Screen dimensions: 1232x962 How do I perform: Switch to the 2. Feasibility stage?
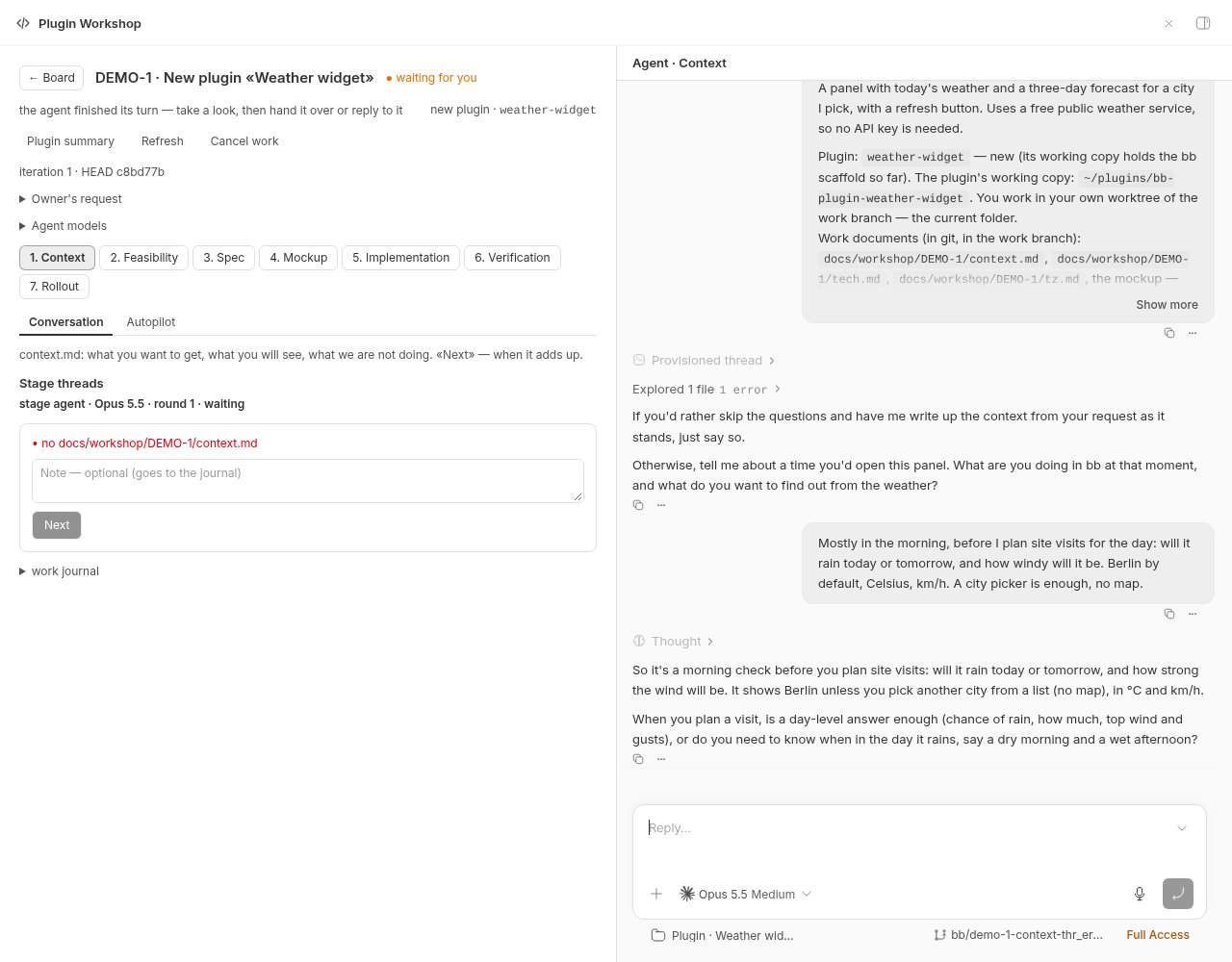click(143, 258)
